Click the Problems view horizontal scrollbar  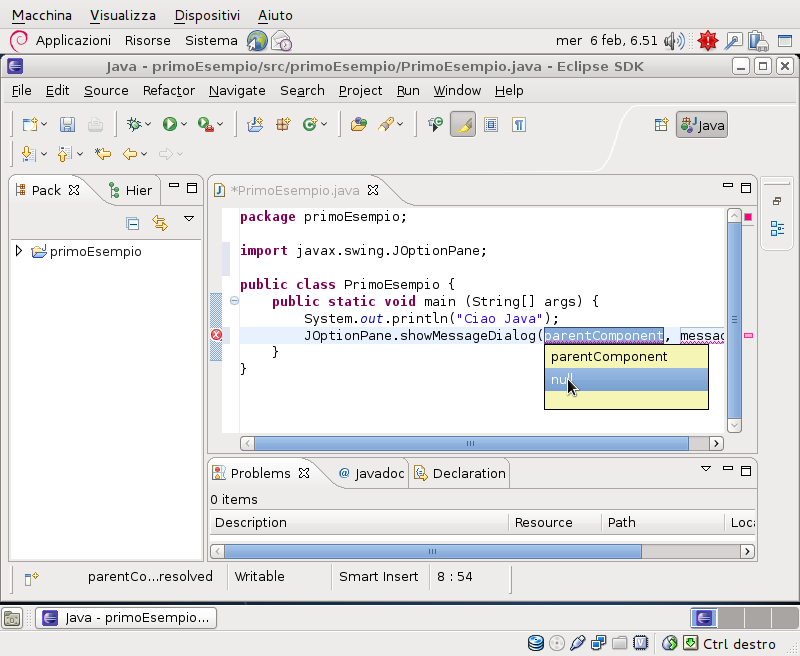point(433,551)
